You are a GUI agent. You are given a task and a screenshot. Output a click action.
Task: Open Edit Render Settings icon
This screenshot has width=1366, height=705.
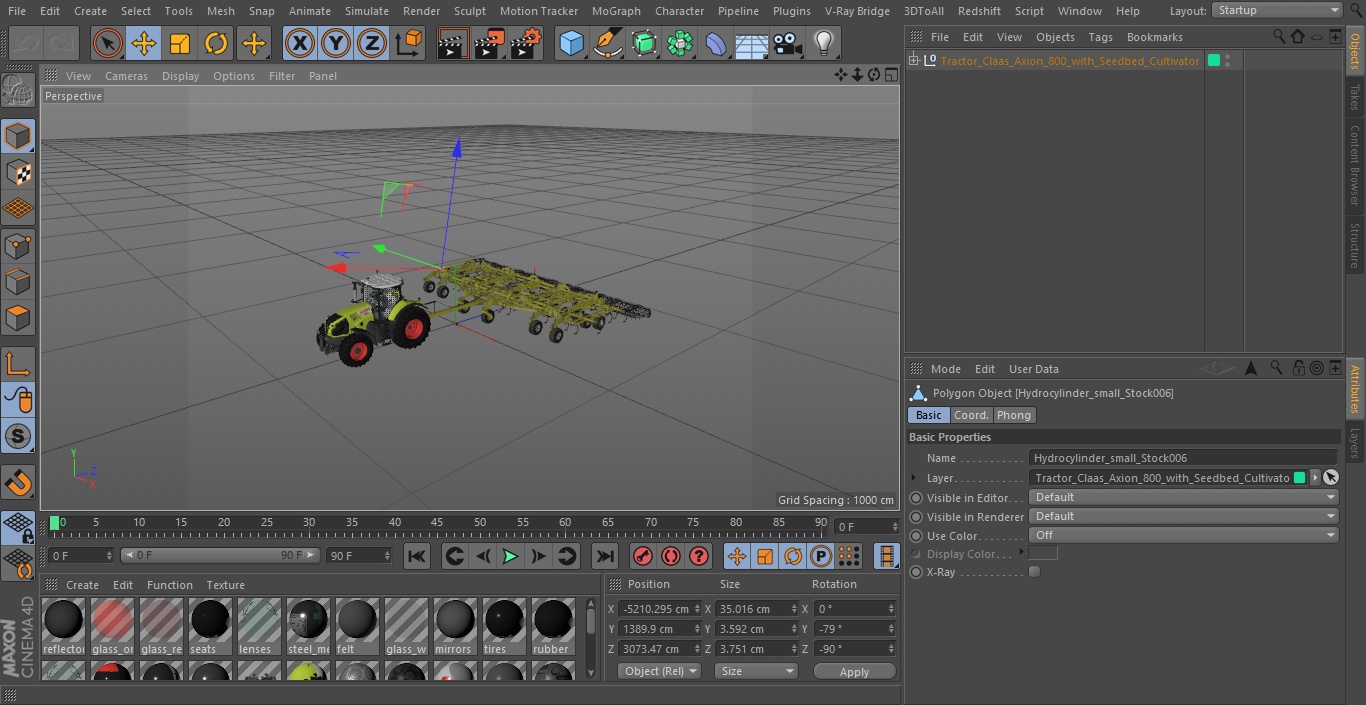526,43
